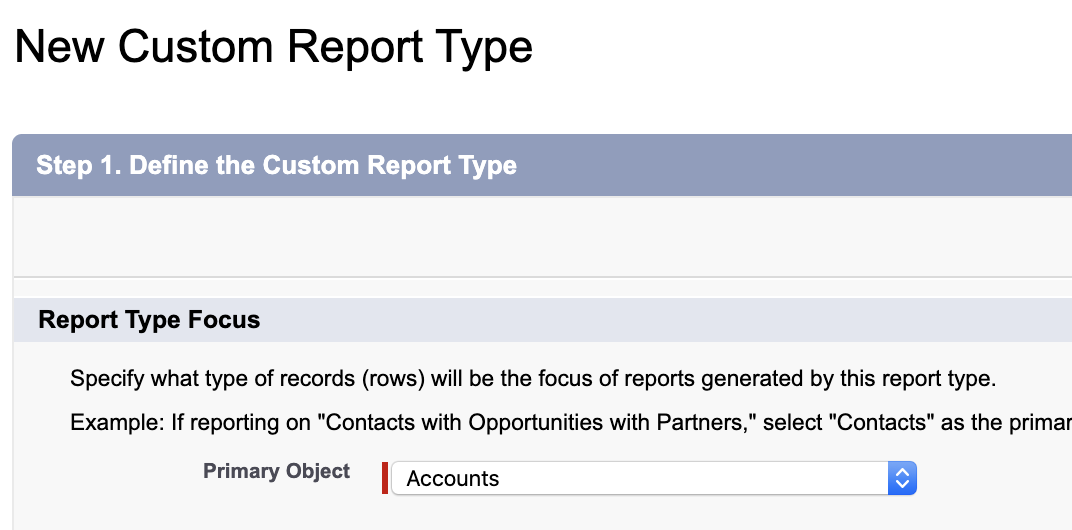Click the New Custom Report Type title
The height and width of the screenshot is (530, 1072).
click(273, 47)
